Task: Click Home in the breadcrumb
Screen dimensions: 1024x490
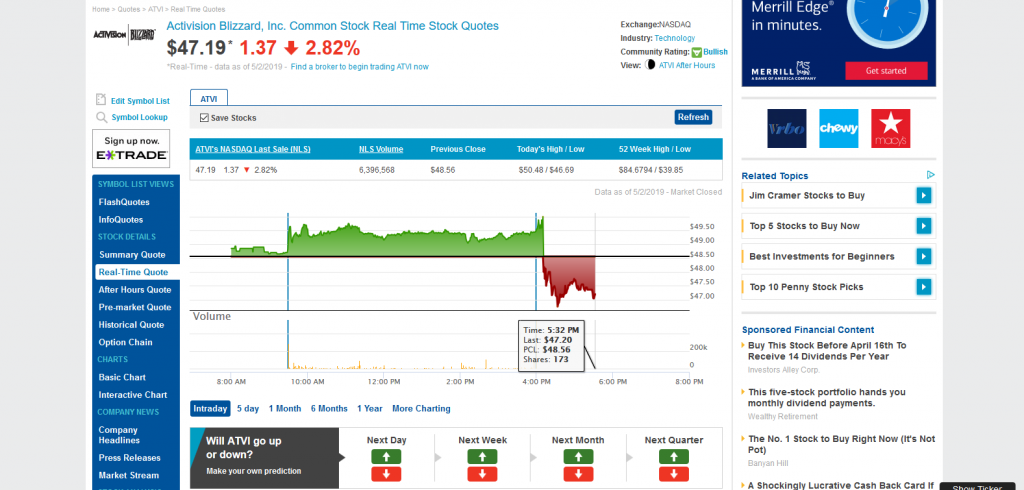Action: click(x=101, y=10)
